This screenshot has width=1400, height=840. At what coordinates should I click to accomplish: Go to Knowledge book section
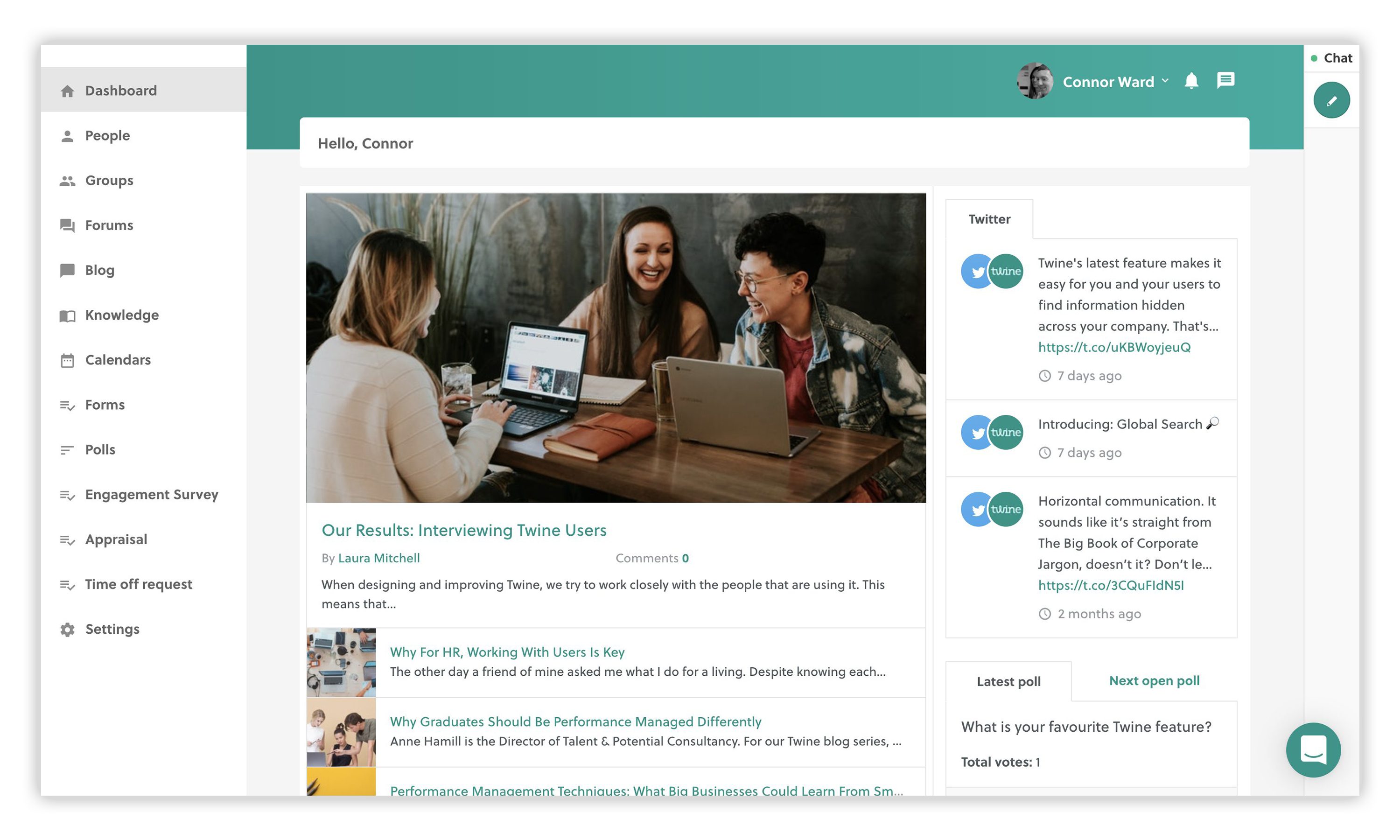(122, 315)
